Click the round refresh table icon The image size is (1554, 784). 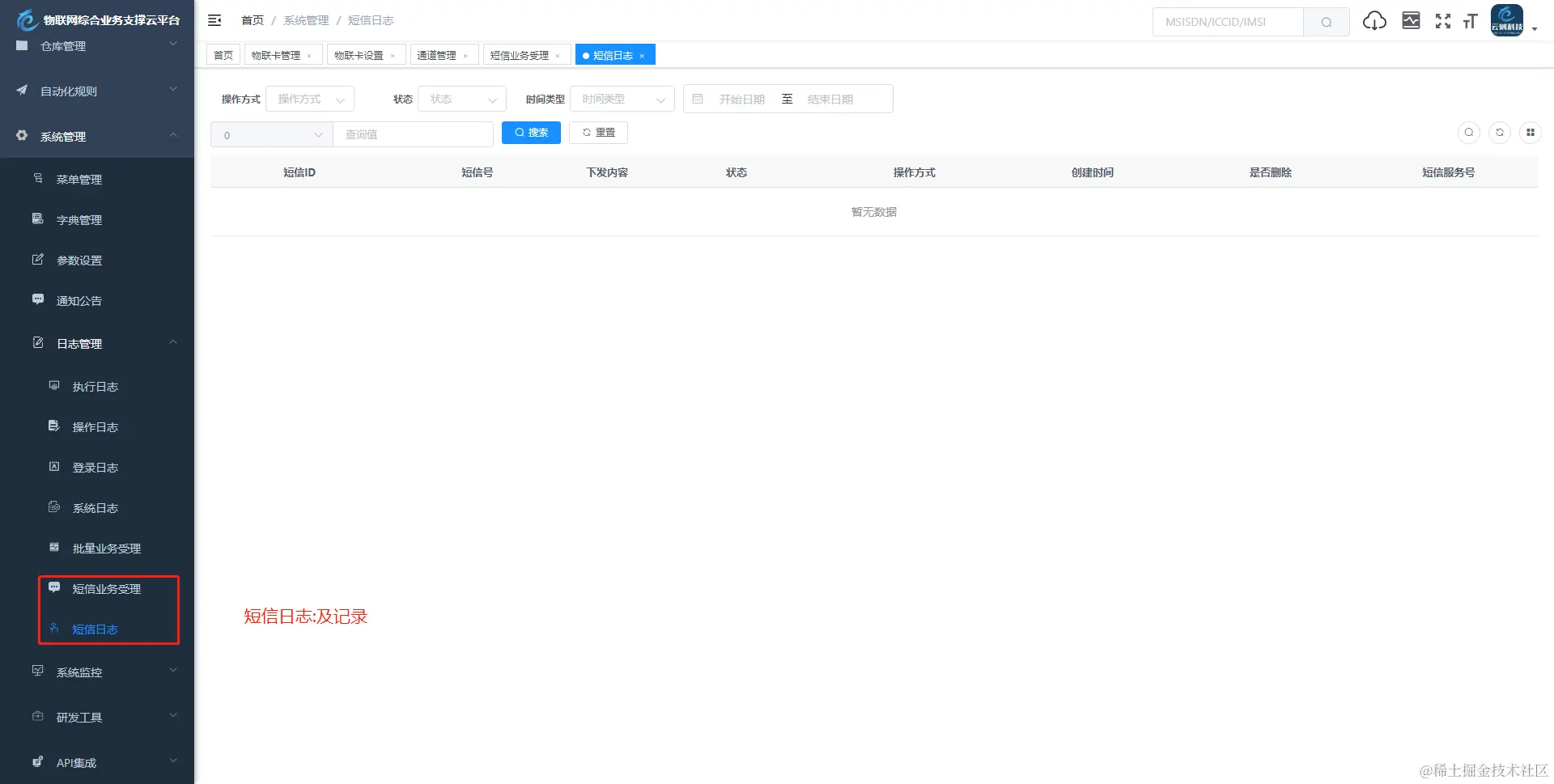1500,133
